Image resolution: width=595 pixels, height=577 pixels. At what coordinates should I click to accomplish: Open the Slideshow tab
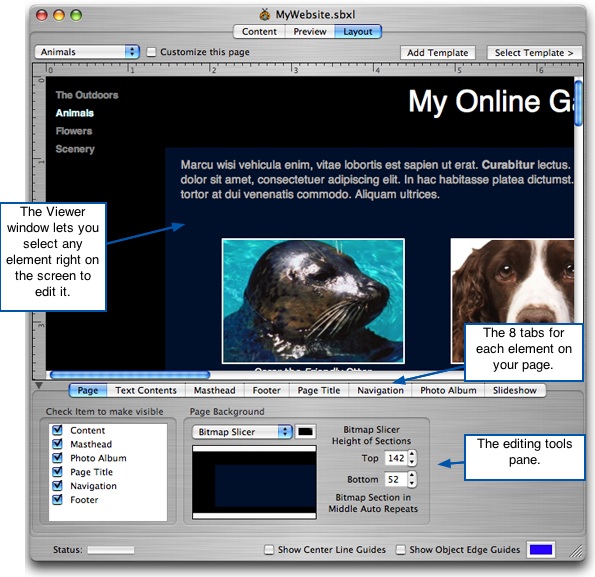click(x=515, y=390)
